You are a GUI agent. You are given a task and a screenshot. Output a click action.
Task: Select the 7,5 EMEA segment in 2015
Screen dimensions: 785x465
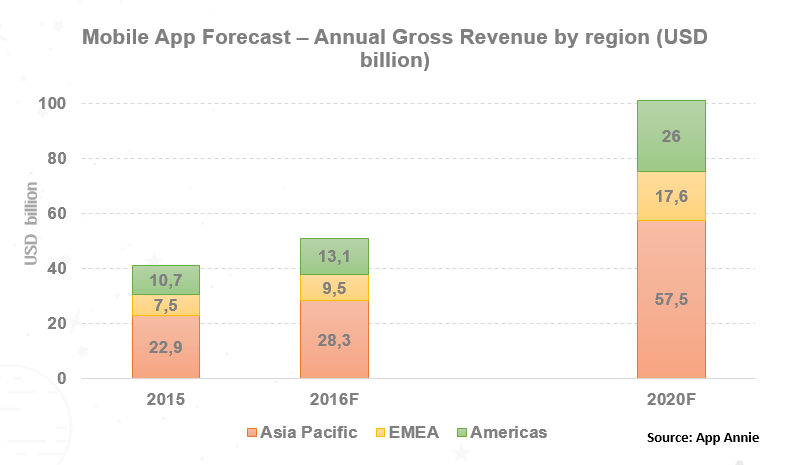click(x=166, y=305)
